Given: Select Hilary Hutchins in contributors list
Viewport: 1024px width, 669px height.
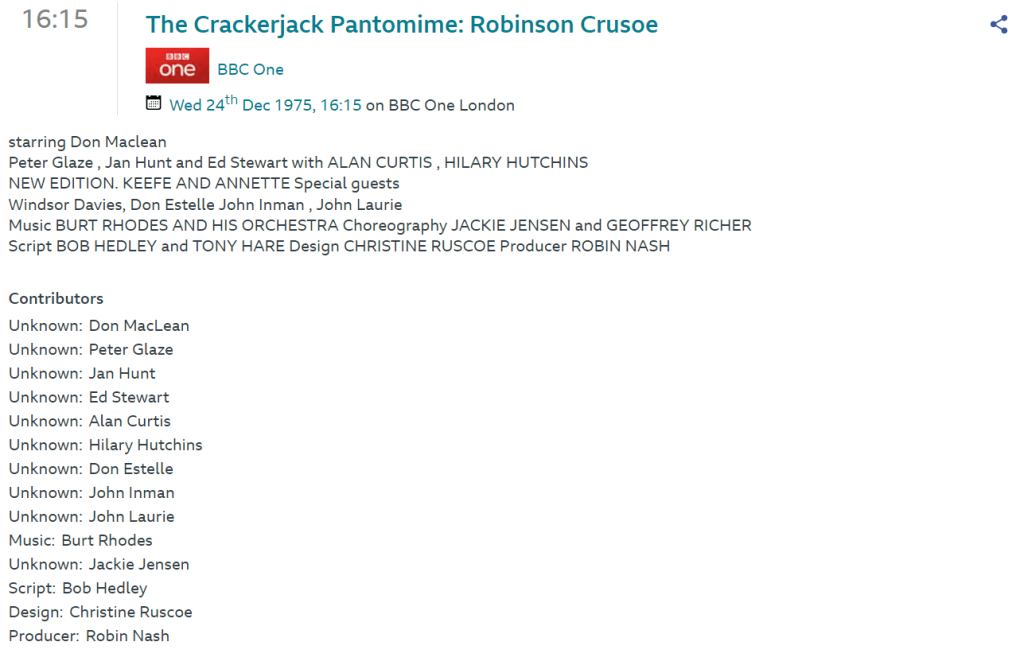Looking at the screenshot, I should [x=145, y=445].
